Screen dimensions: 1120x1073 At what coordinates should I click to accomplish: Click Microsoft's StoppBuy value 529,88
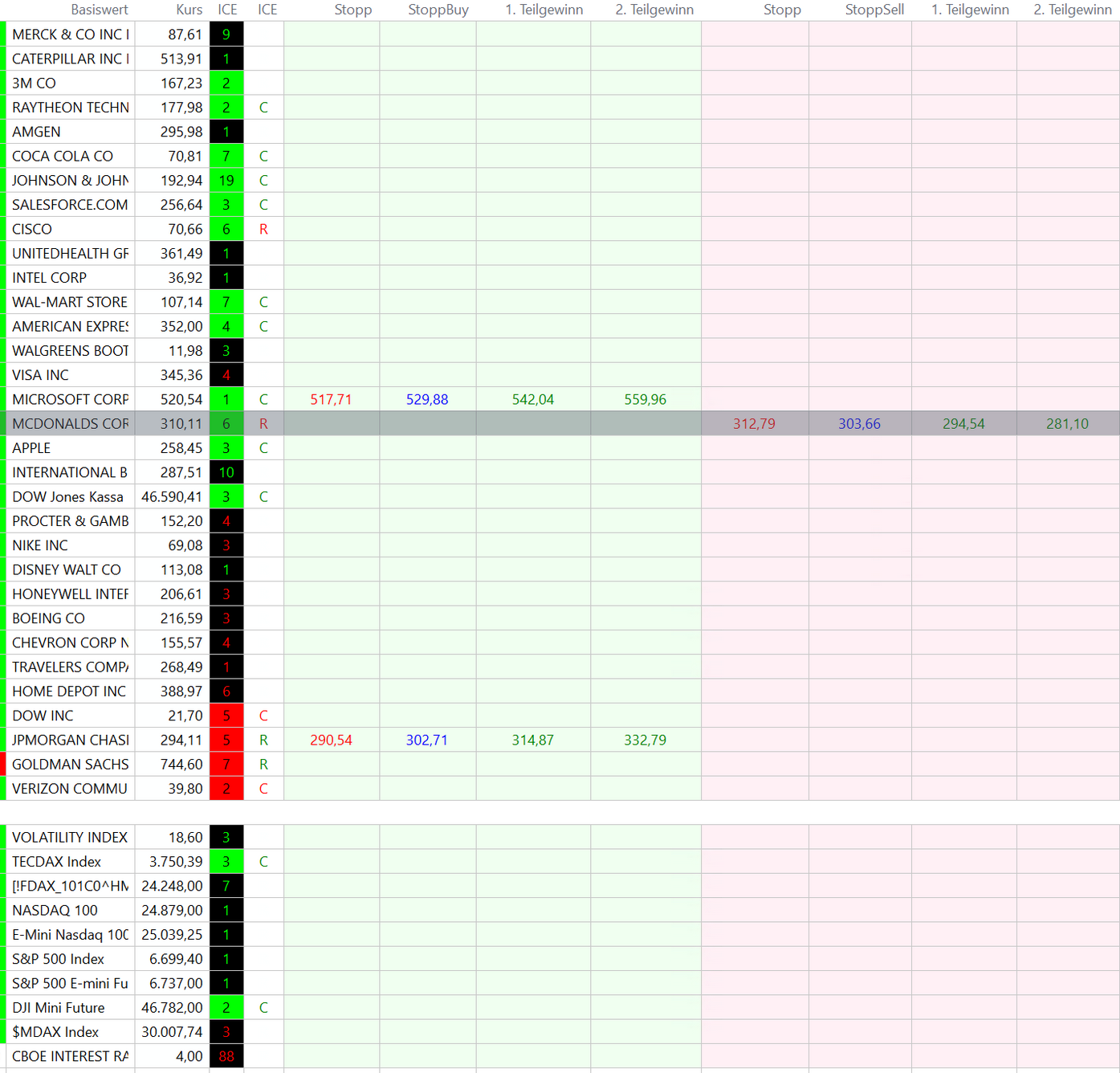tap(426, 399)
